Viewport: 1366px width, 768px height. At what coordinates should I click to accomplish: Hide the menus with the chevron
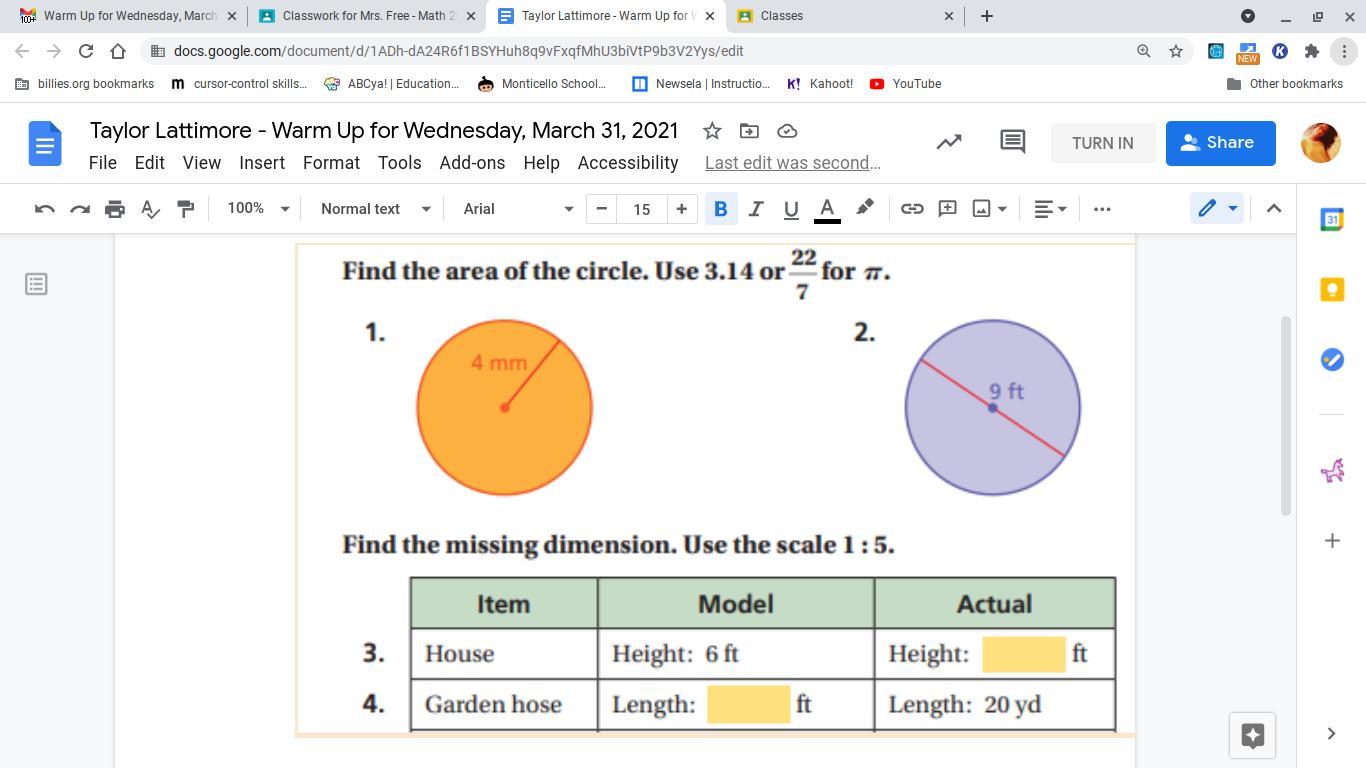tap(1274, 209)
